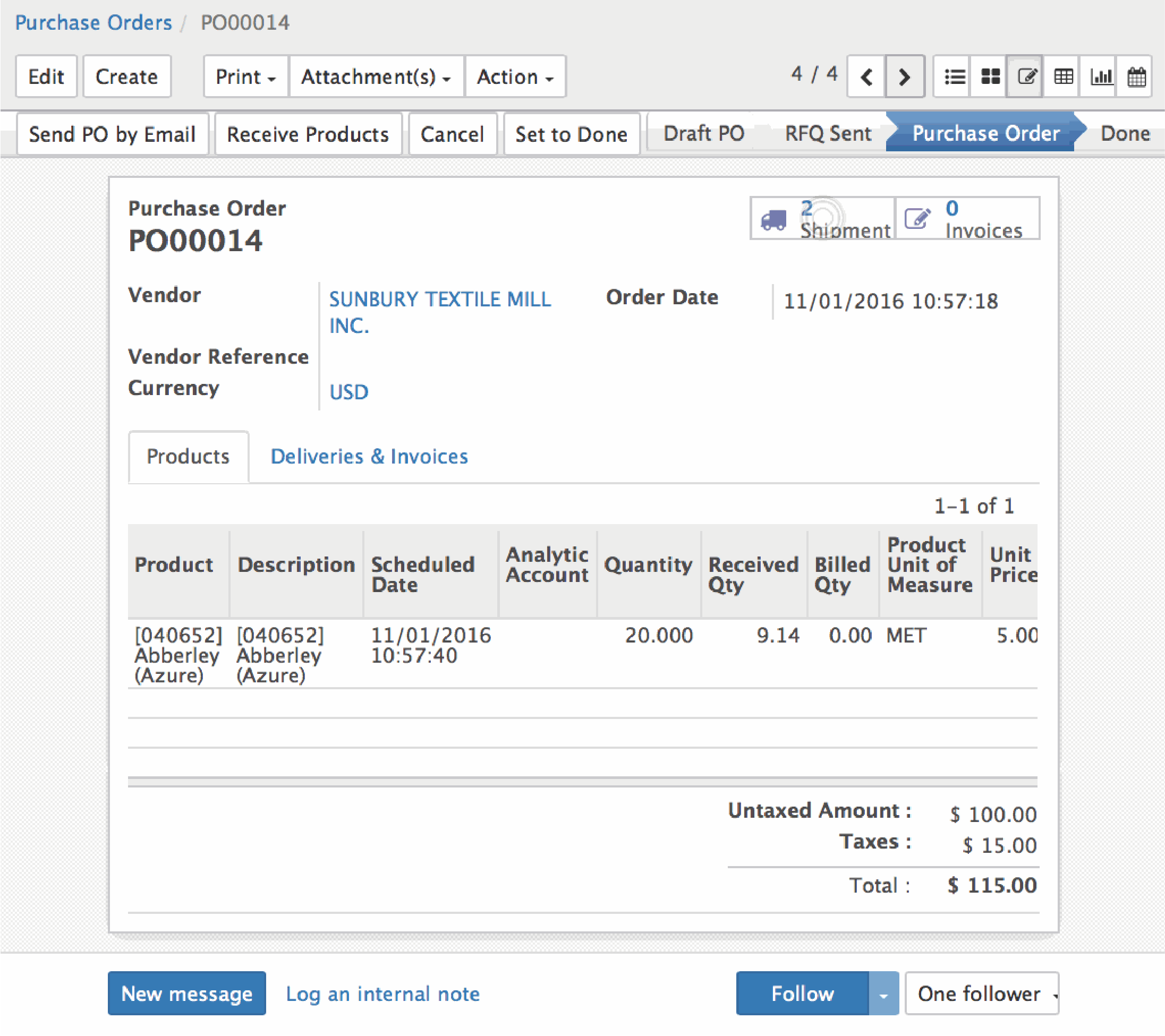Click the Create button
This screenshot has height=1036, width=1165.
coord(126,76)
